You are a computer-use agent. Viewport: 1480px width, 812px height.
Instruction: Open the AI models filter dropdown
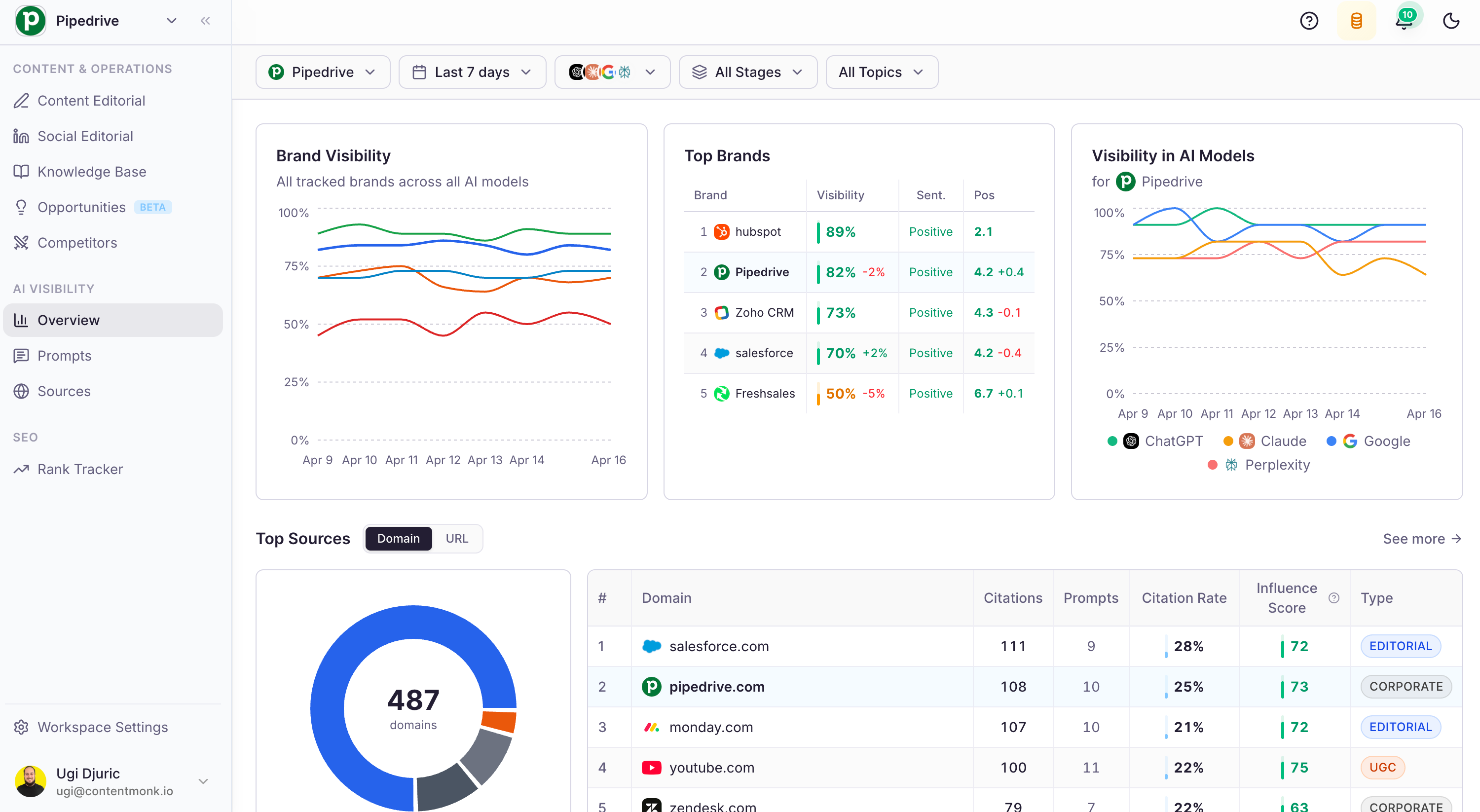(x=612, y=73)
